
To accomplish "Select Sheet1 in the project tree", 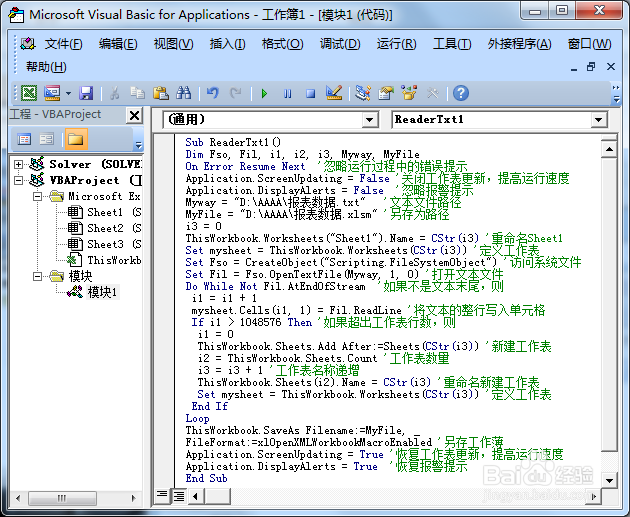I will 104,212.
